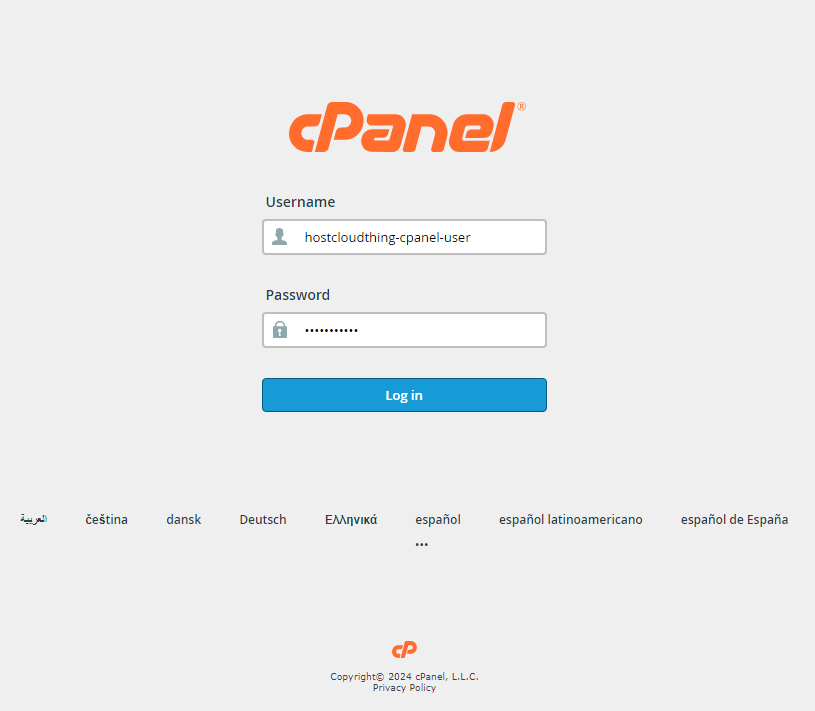This screenshot has width=815, height=711.
Task: Click the Username label text
Action: tap(300, 202)
